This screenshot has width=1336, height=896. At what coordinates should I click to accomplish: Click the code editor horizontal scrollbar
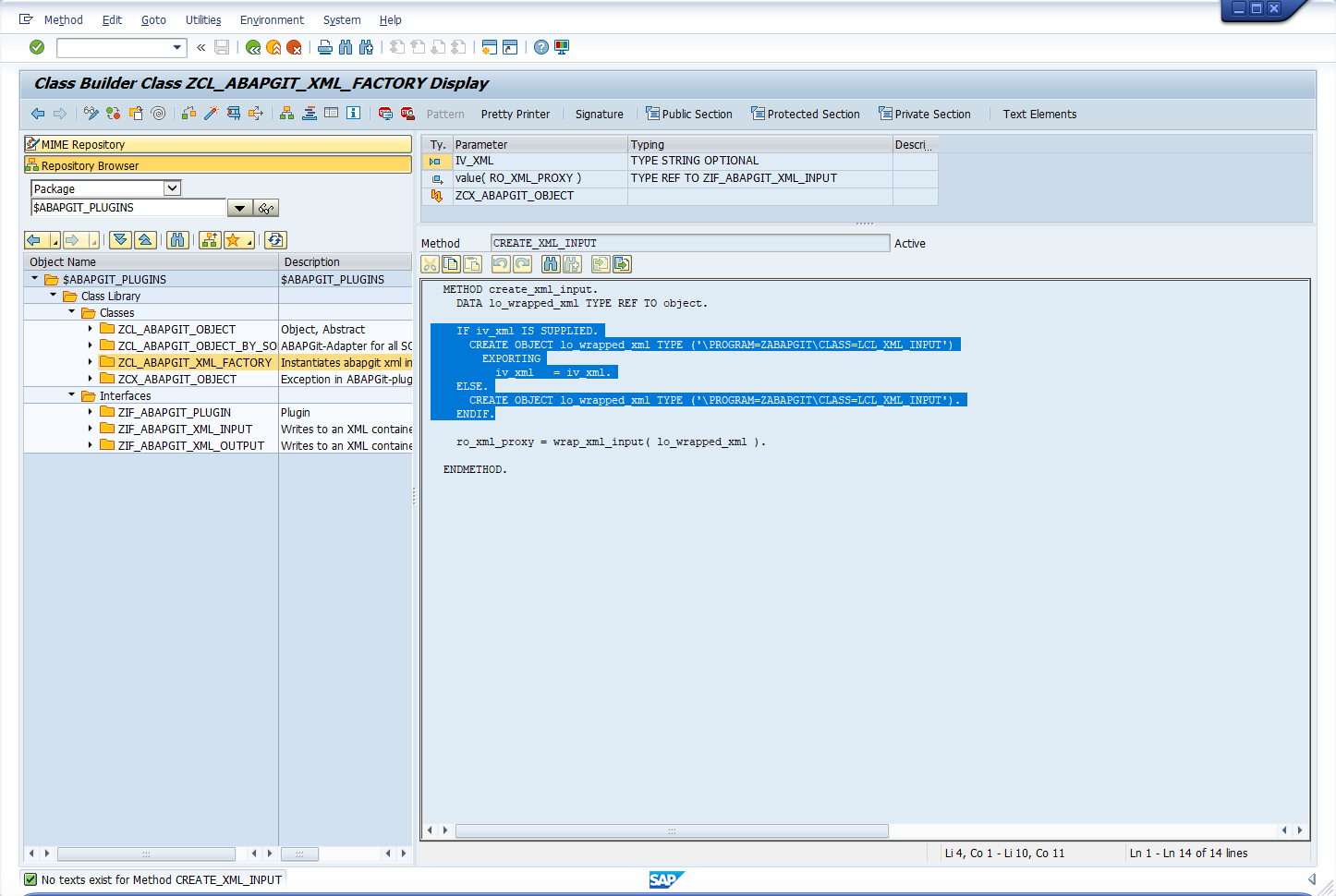[673, 830]
